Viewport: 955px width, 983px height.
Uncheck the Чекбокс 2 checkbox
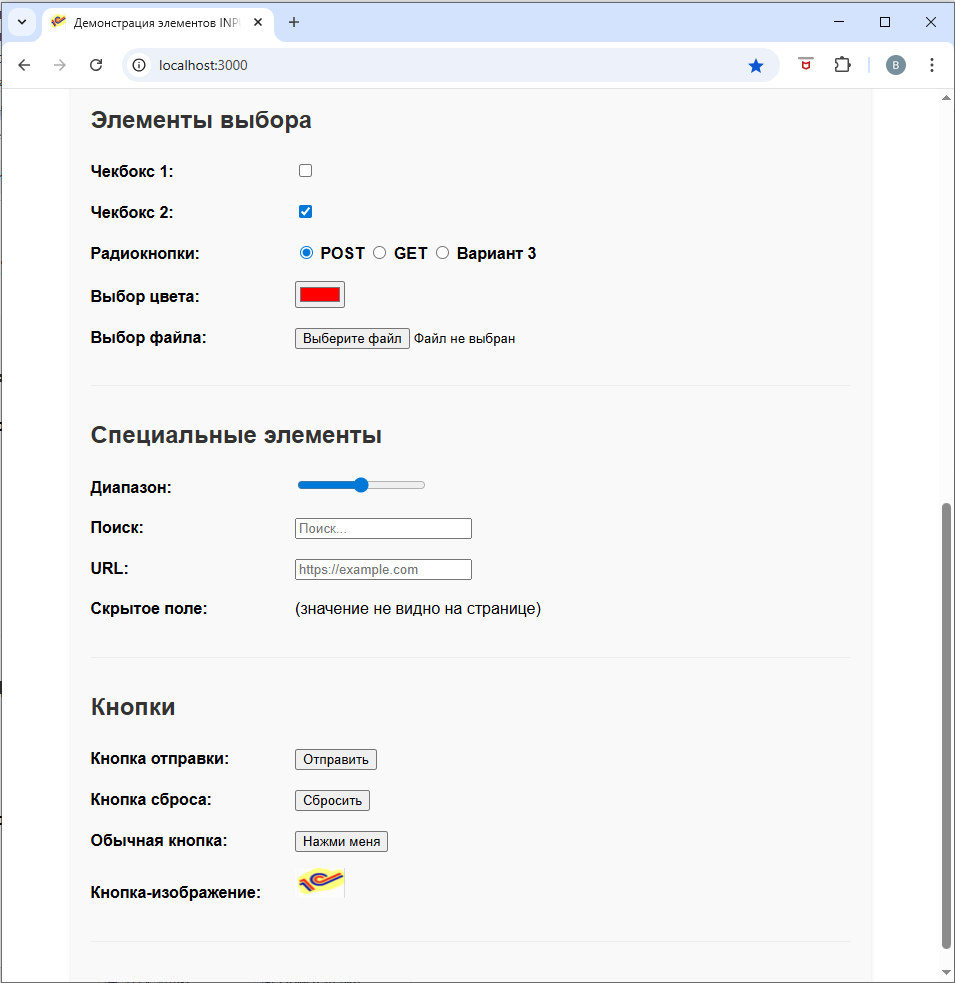point(305,212)
